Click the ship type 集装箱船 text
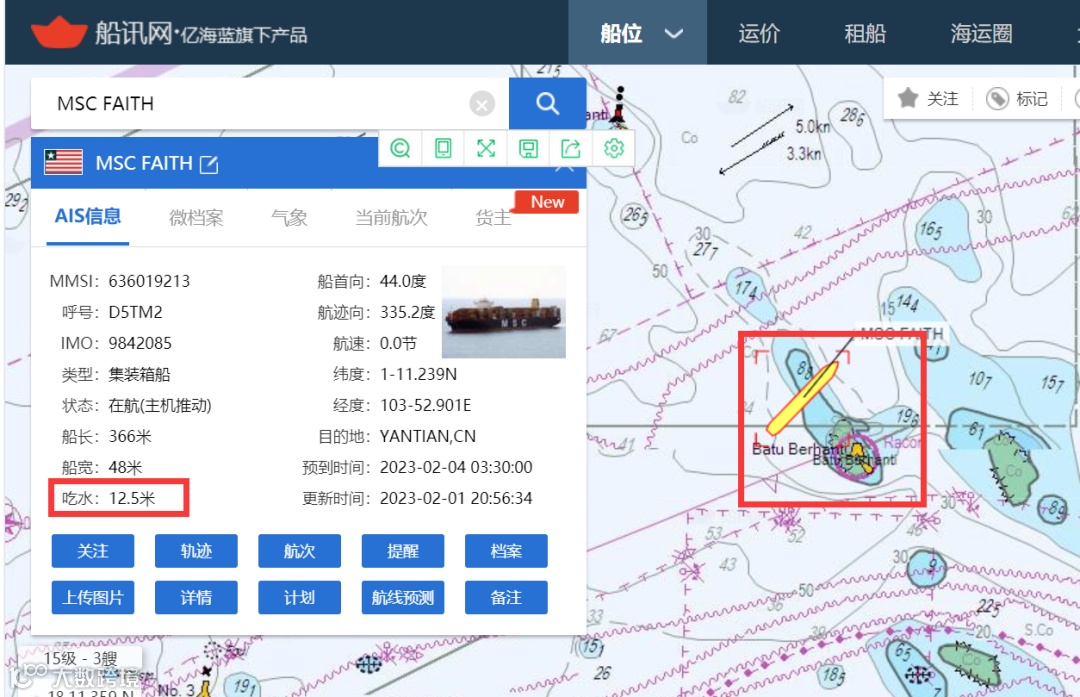 click(139, 374)
